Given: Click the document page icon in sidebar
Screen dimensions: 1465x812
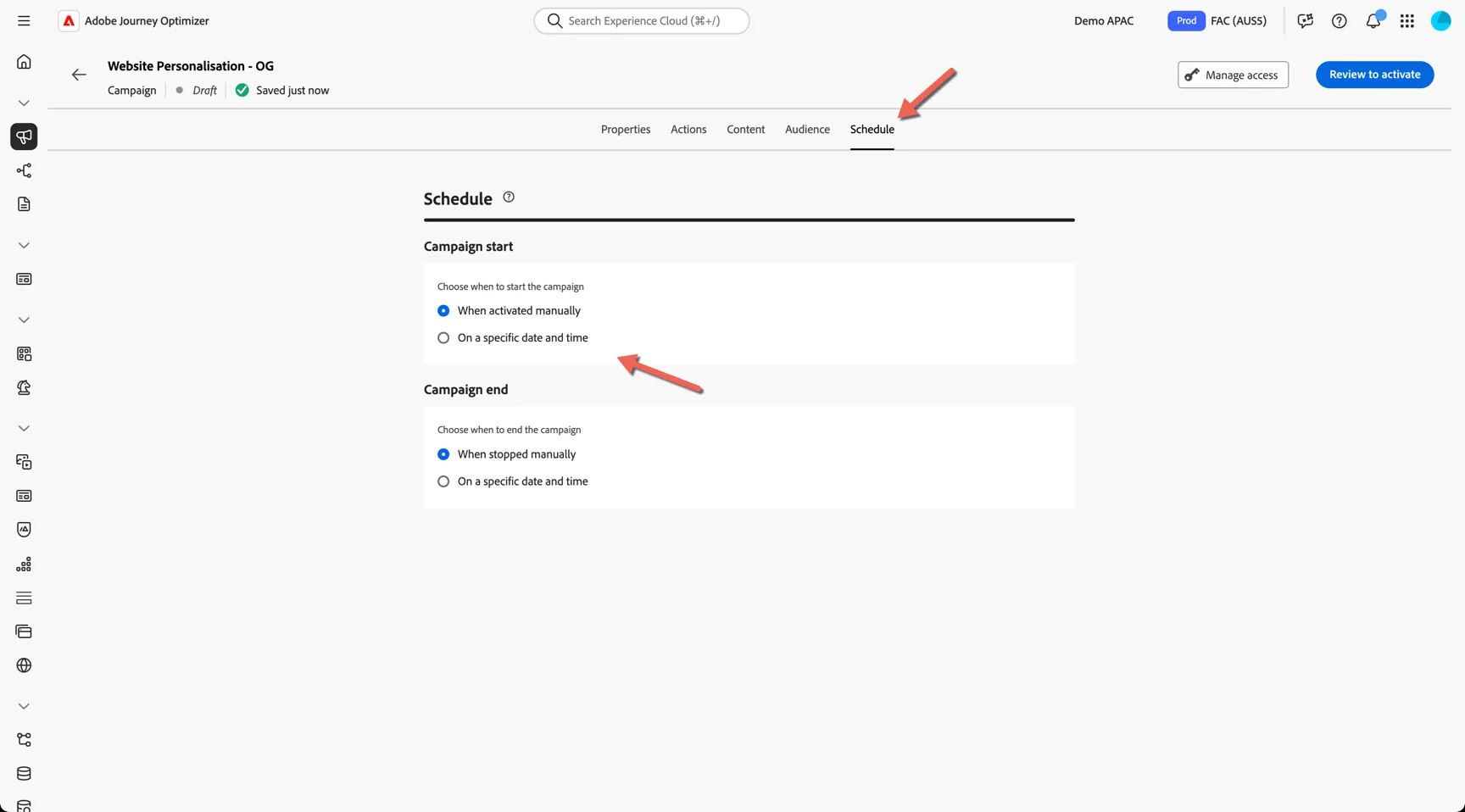Looking at the screenshot, I should coord(24,204).
